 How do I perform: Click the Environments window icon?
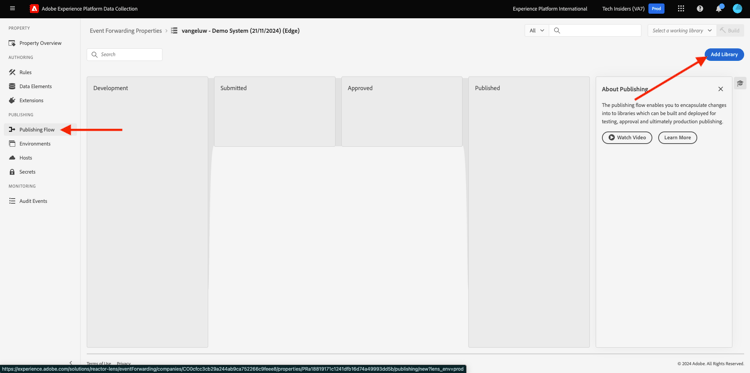click(x=12, y=144)
